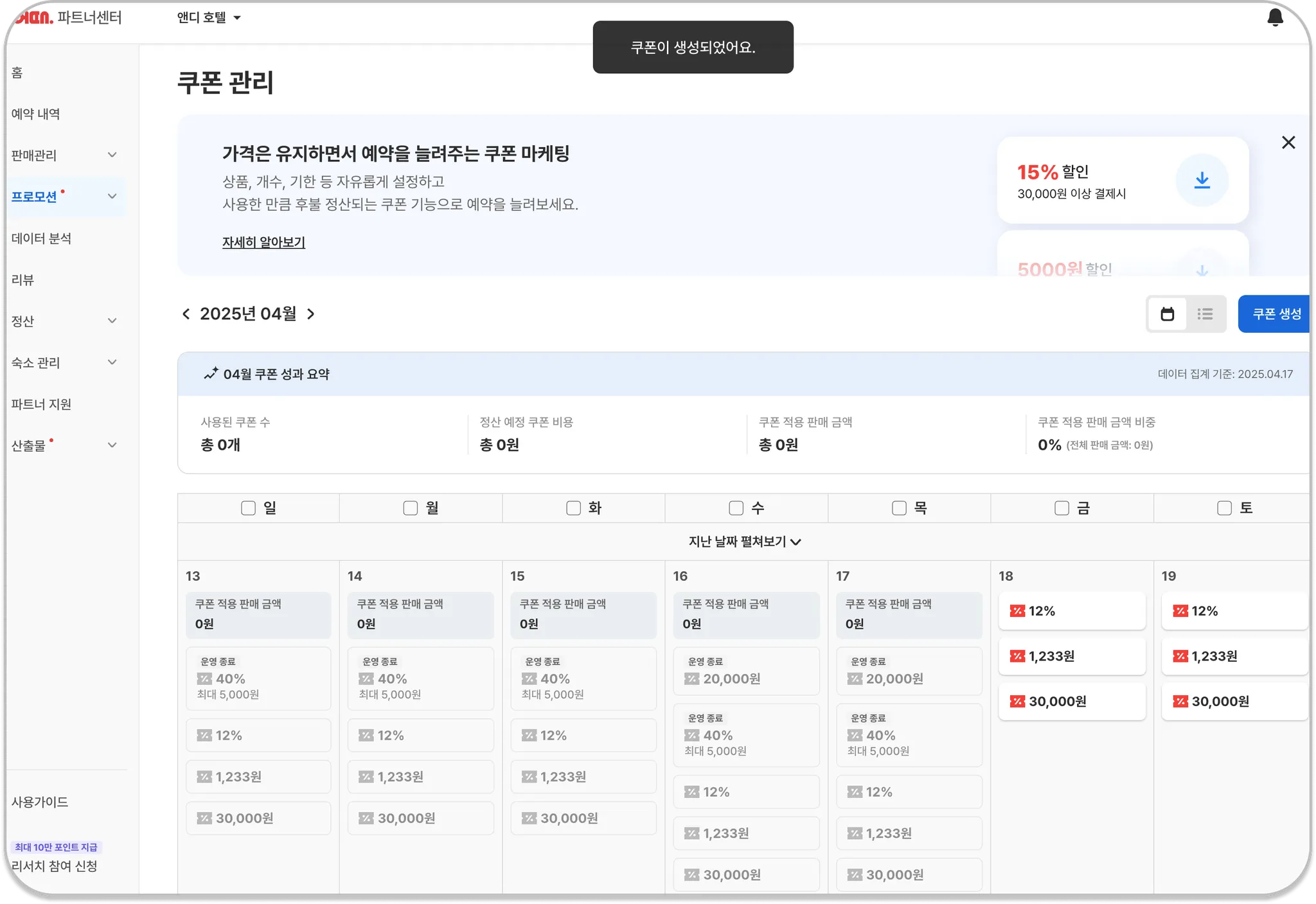
Task: Open 데이터 분석 menu item
Action: pos(42,238)
